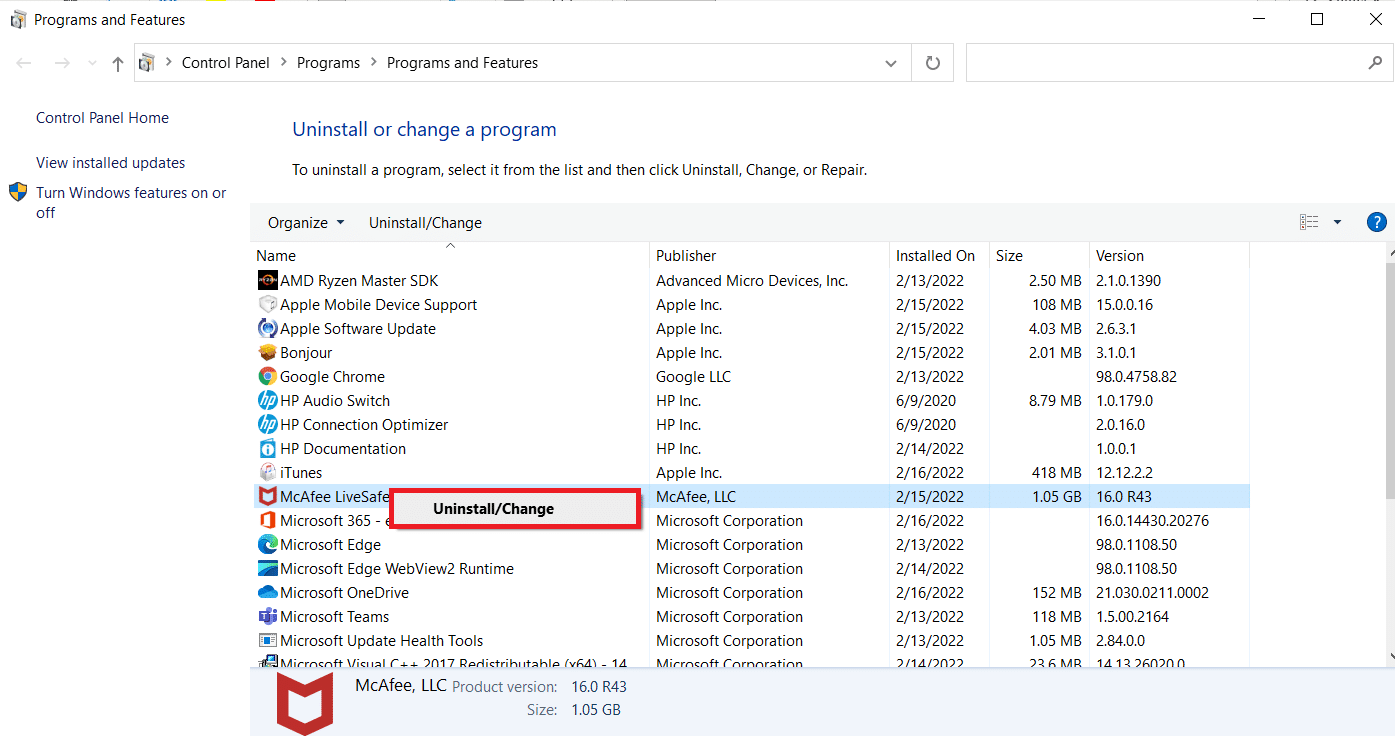
Task: Click the search magnifier icon
Action: click(1375, 63)
